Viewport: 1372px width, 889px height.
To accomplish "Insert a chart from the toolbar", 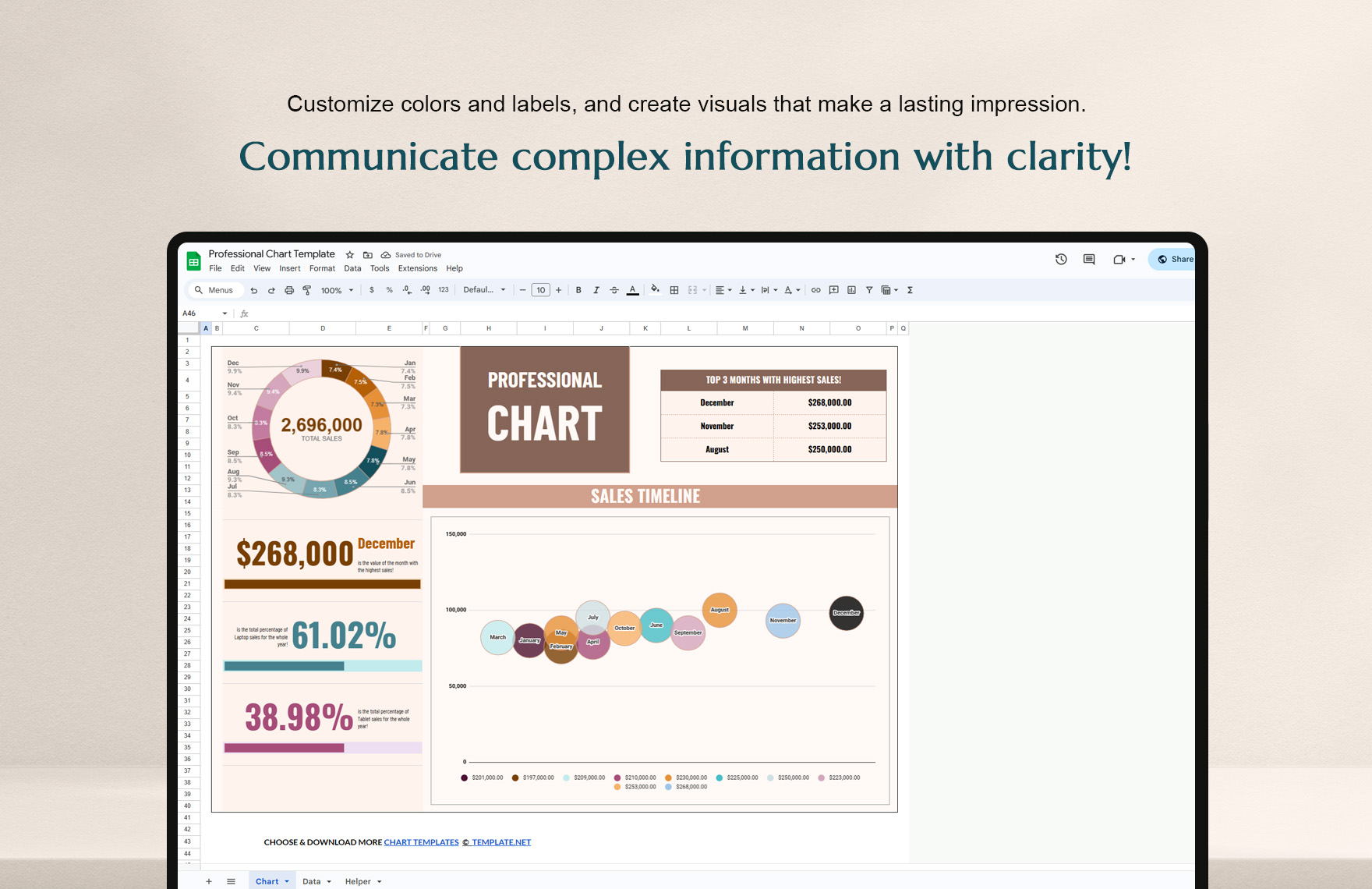I will tap(850, 289).
